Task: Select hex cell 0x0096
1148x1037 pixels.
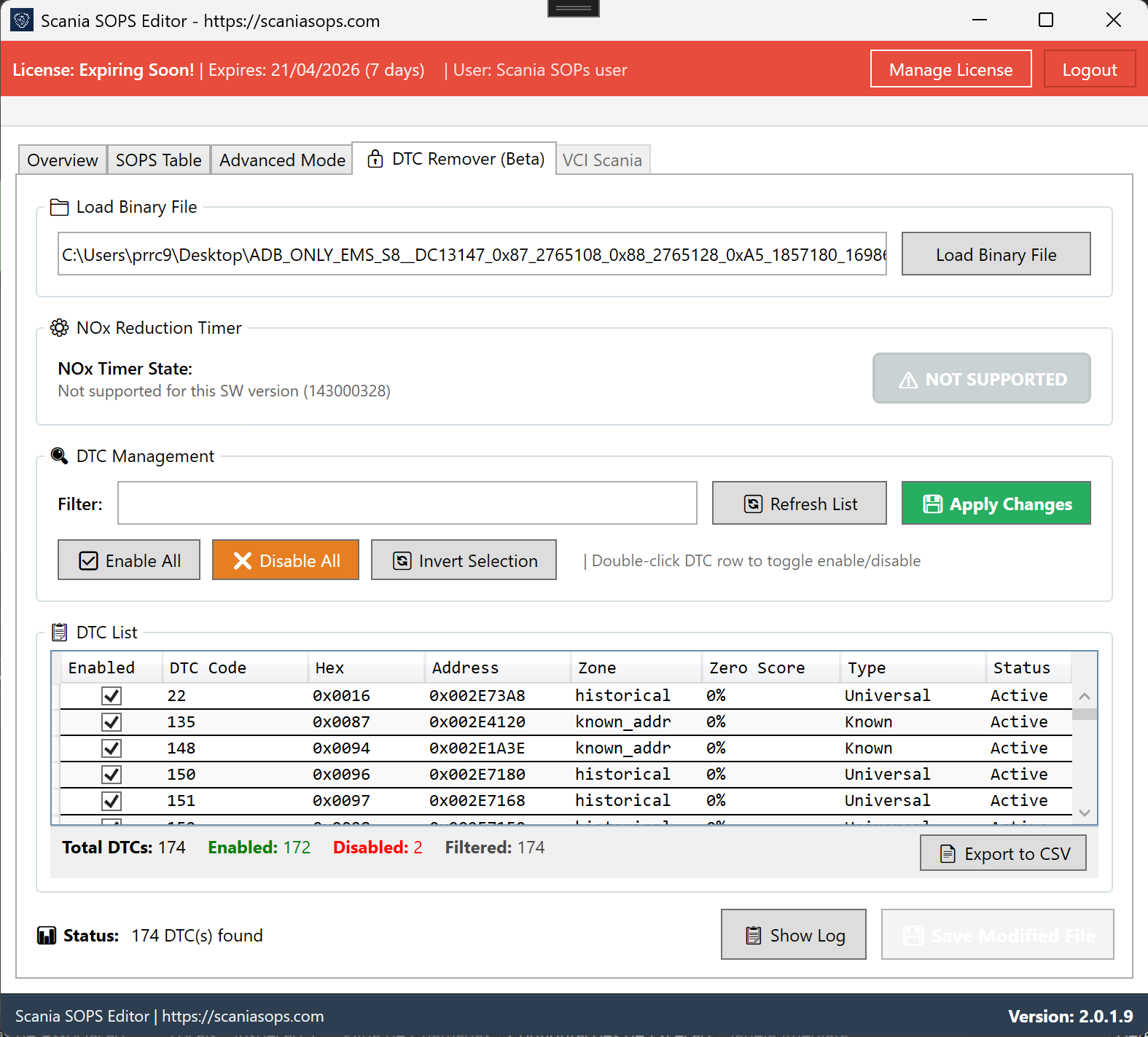Action: coord(341,775)
